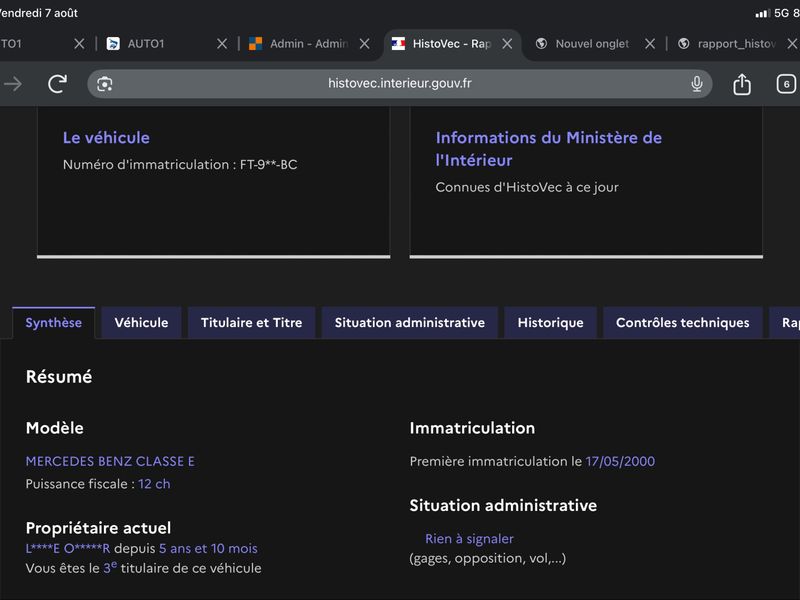Click the Le véhicule card heading
The image size is (800, 600).
click(x=106, y=138)
